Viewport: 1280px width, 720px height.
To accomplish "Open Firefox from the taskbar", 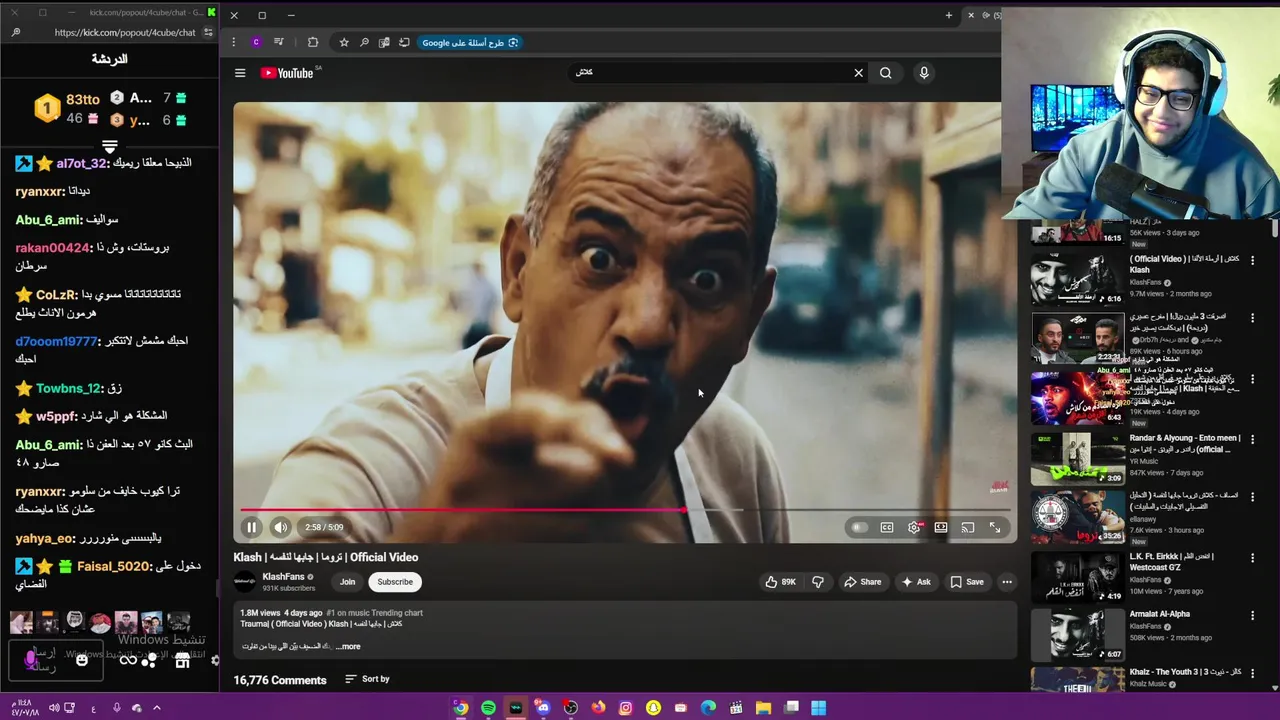I will (598, 708).
